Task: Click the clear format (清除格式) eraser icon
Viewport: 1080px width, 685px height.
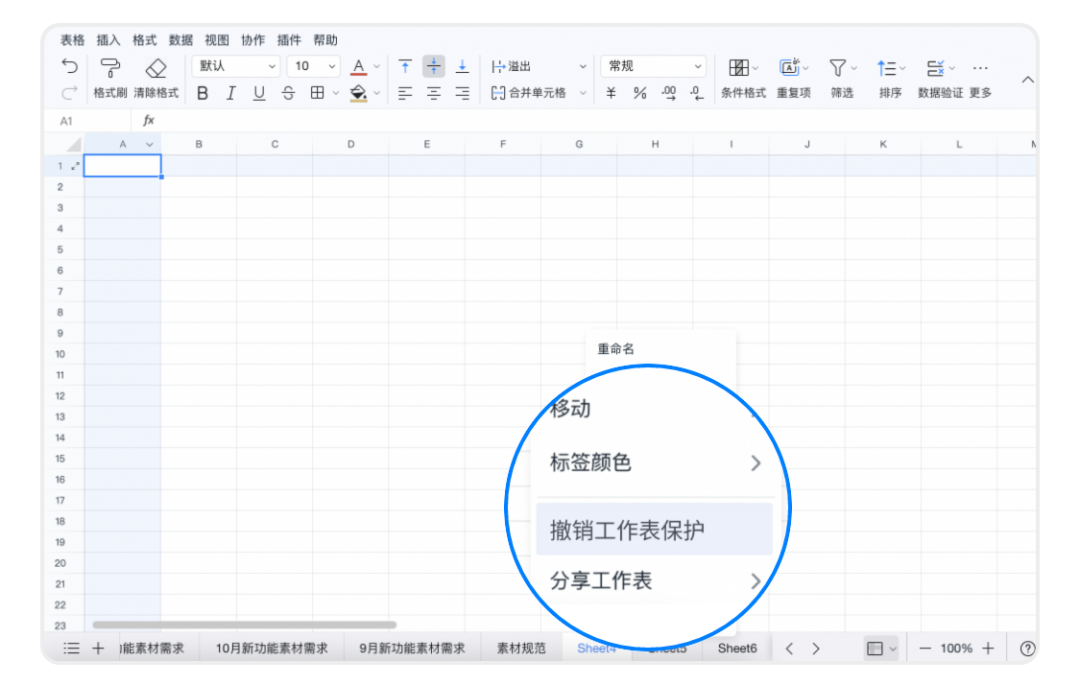Action: coord(156,68)
